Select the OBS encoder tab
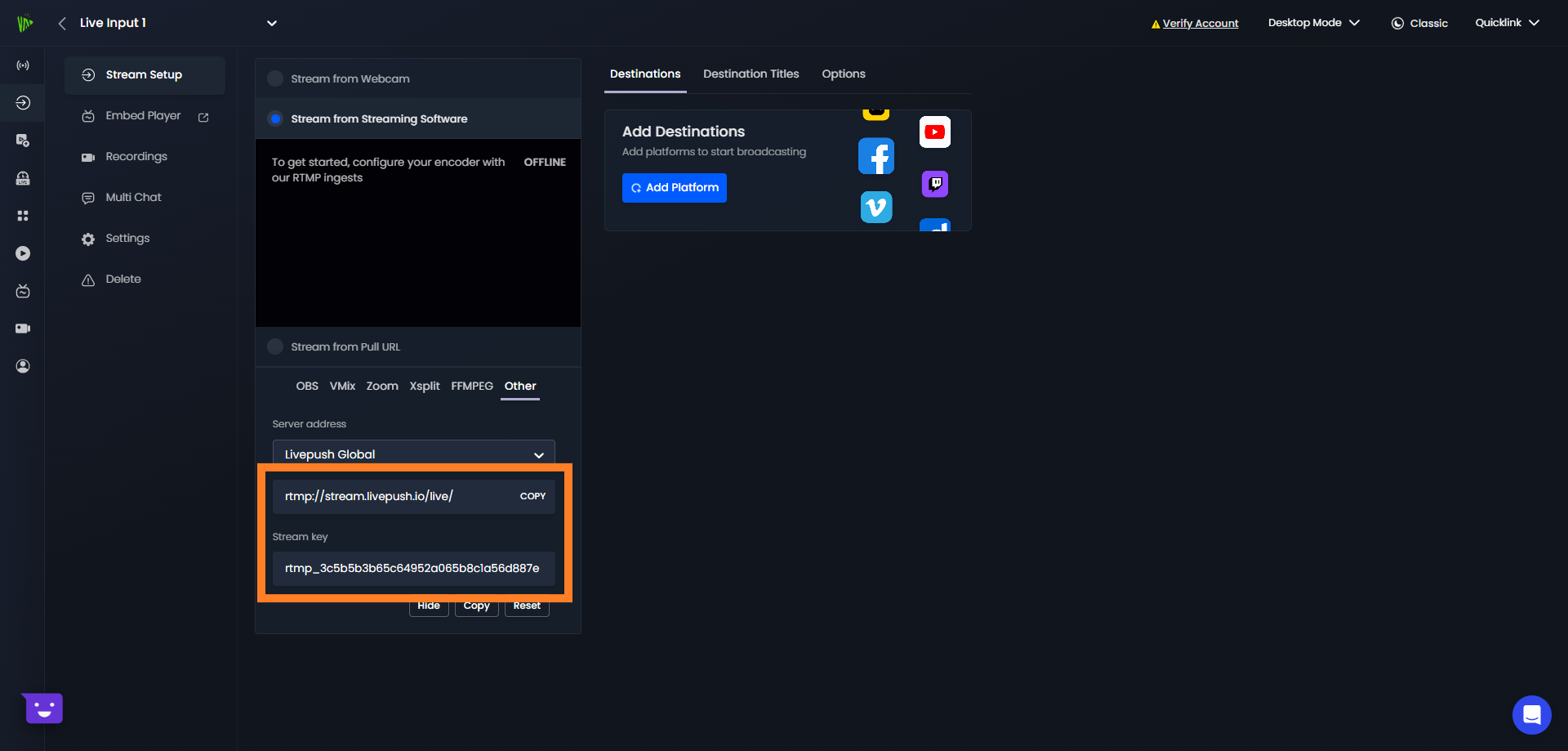The width and height of the screenshot is (1568, 751). tap(307, 386)
